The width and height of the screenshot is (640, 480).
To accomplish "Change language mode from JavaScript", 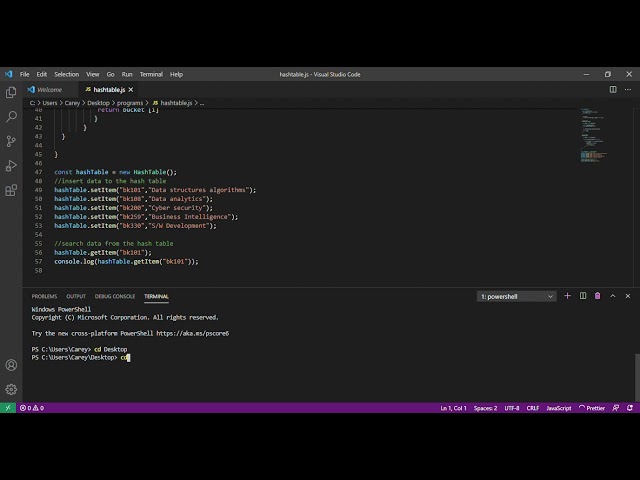I will coord(559,408).
